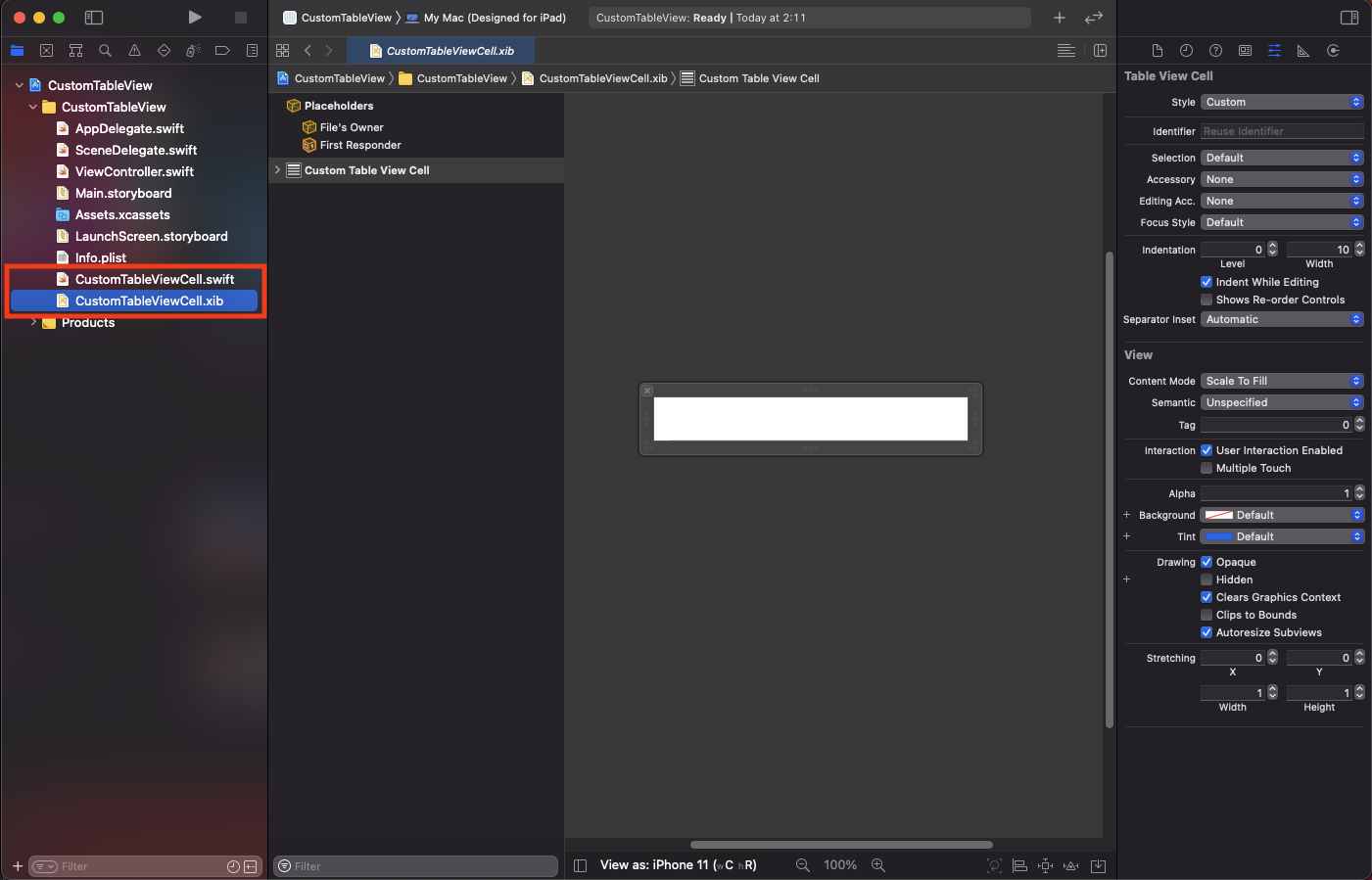
Task: Open the Issue navigator warning icon
Action: 134,50
